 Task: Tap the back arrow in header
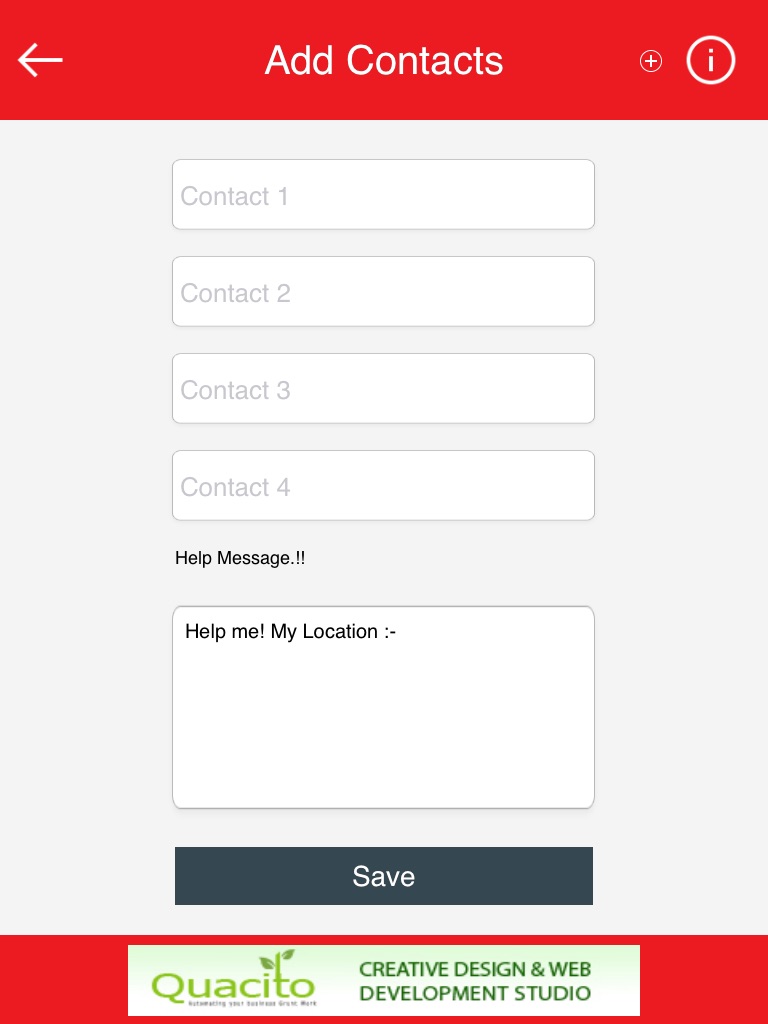click(40, 60)
